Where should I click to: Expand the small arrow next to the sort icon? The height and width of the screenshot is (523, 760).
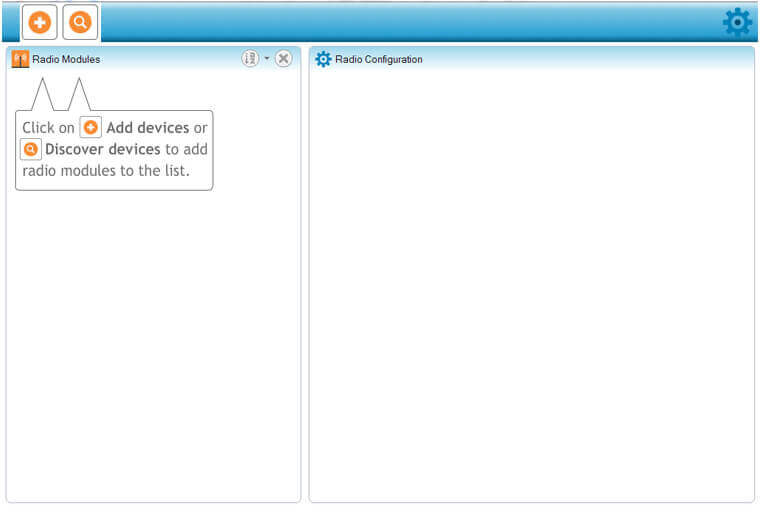[267, 59]
